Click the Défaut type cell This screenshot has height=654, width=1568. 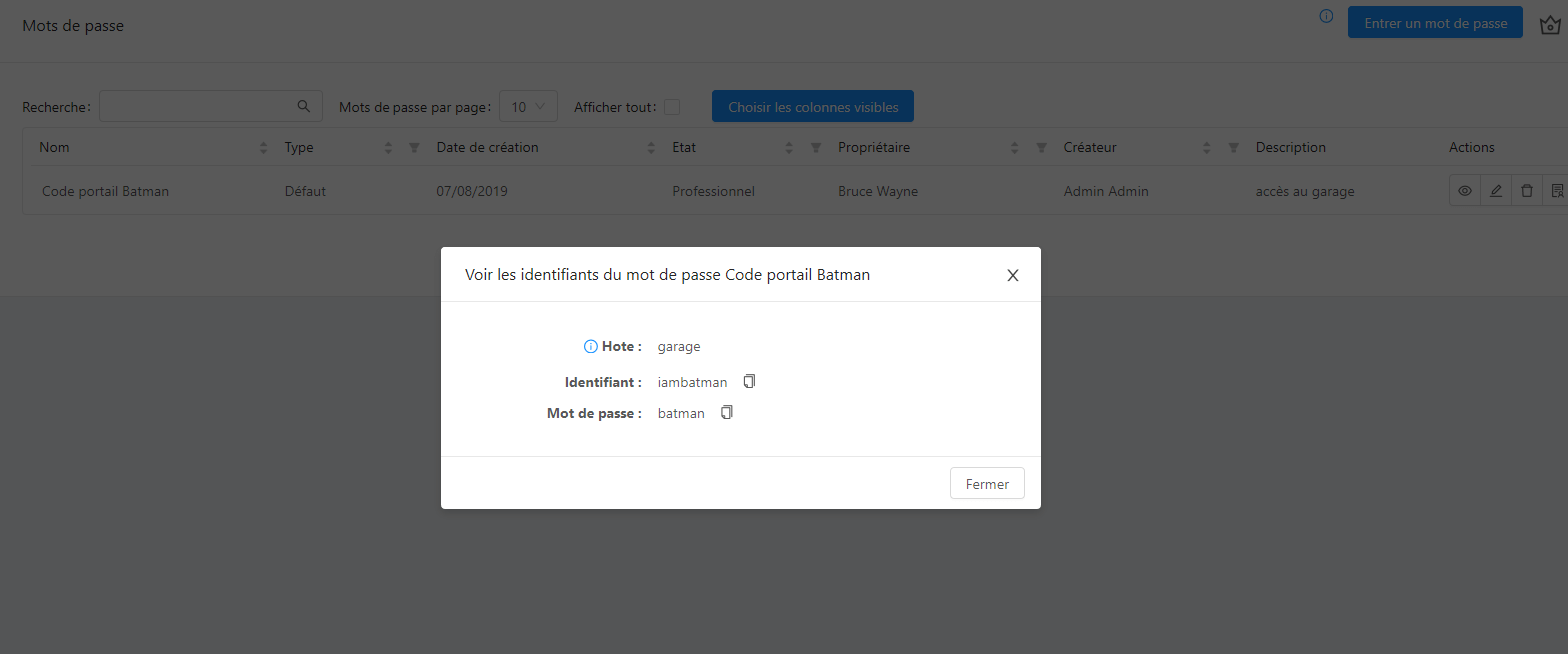[x=305, y=191]
